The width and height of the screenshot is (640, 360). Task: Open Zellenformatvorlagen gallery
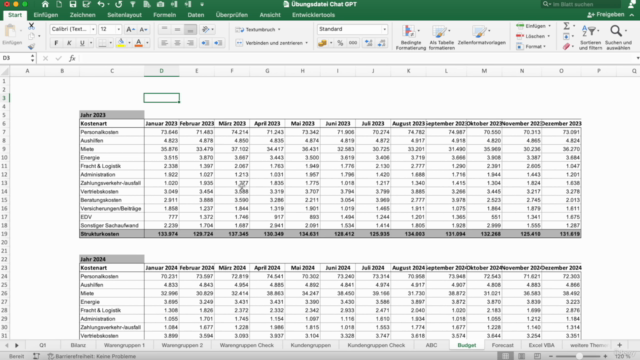click(x=481, y=35)
